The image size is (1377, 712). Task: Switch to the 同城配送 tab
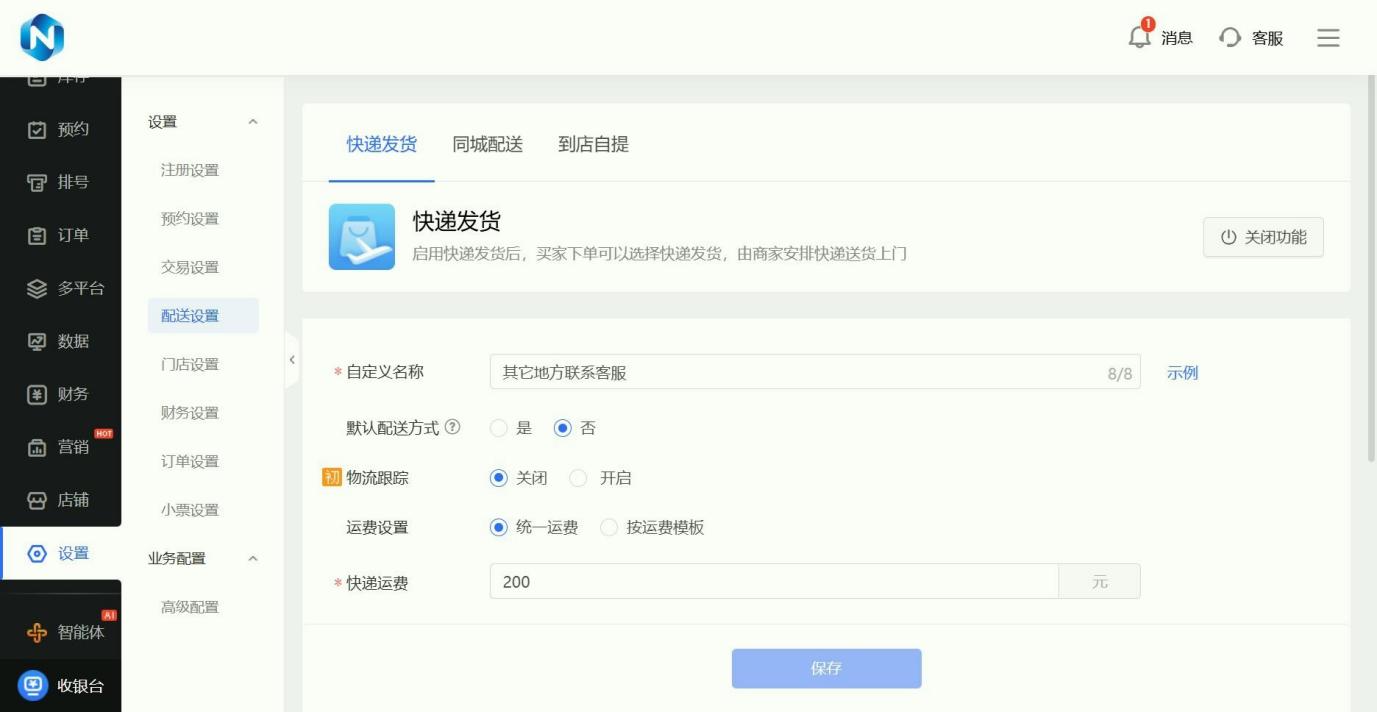pos(488,144)
